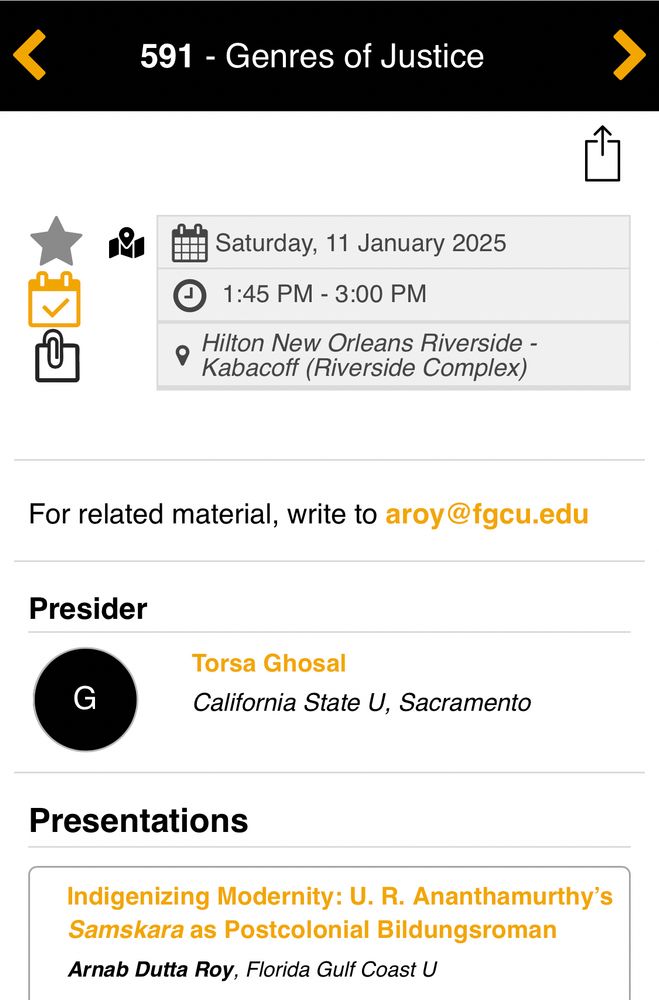Go to the next session arrow
This screenshot has width=659, height=1000.
click(628, 55)
